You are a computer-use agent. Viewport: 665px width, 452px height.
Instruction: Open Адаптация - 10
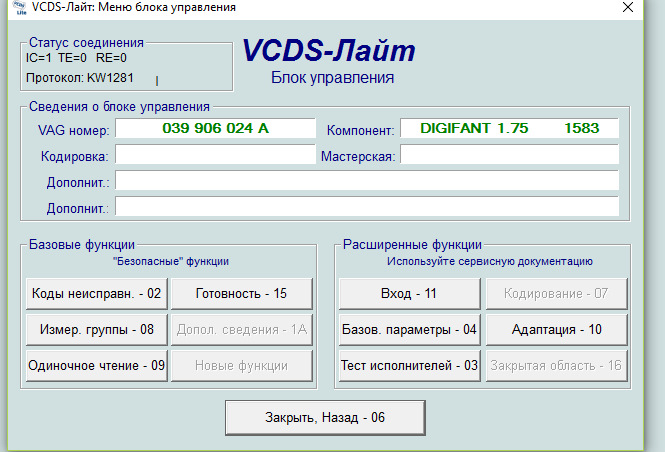click(556, 329)
